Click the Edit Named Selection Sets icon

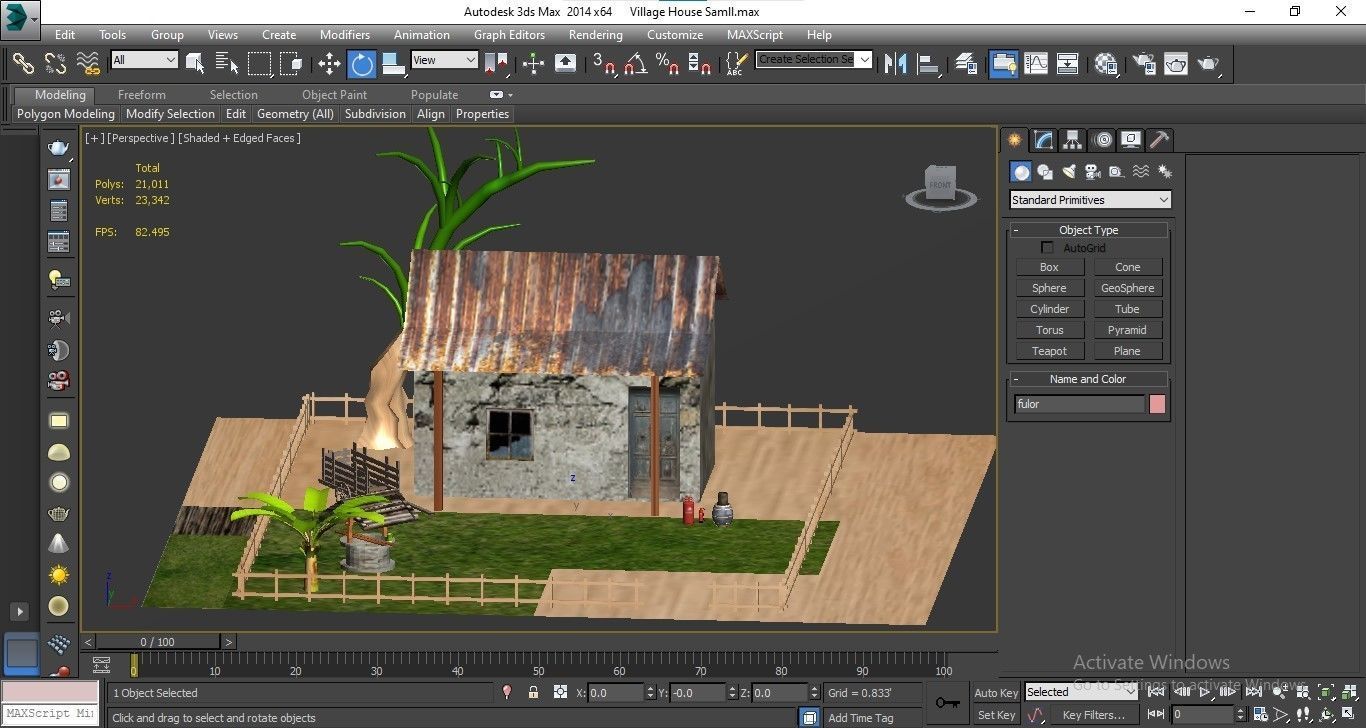pyautogui.click(x=735, y=64)
